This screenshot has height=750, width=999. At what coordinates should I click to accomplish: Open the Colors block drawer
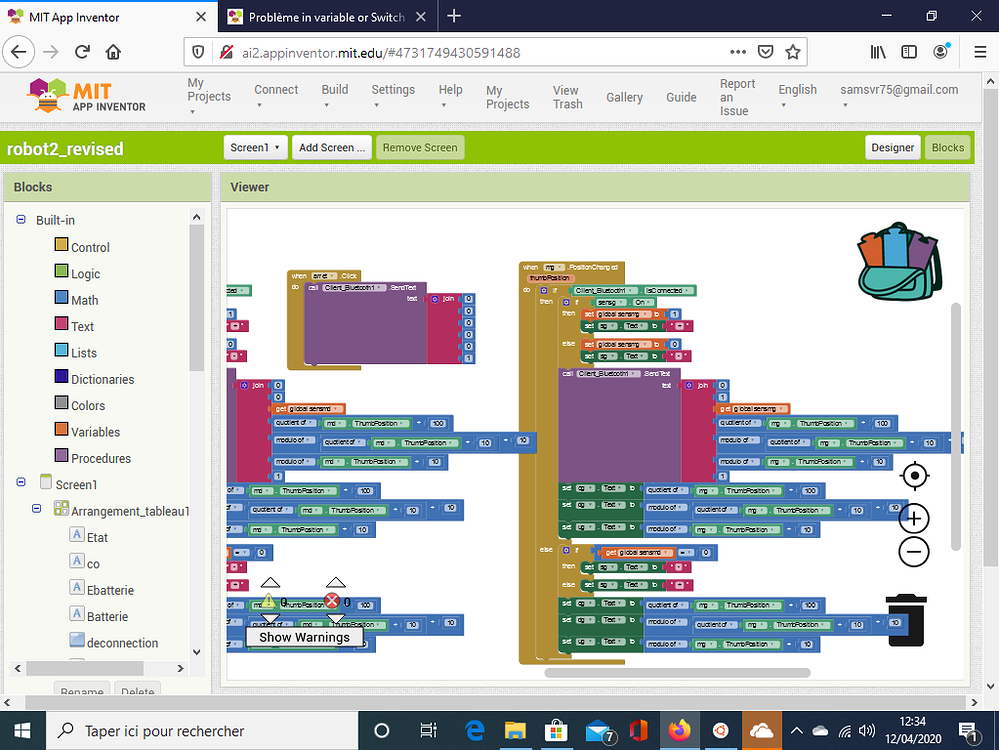[89, 405]
